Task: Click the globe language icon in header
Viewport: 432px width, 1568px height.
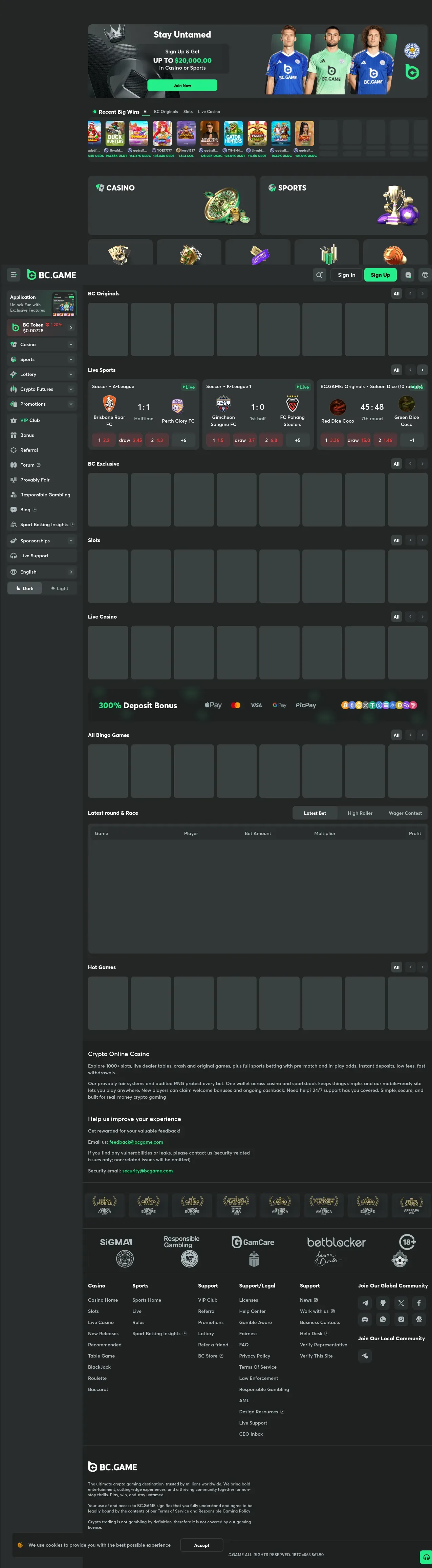Action: point(425,274)
